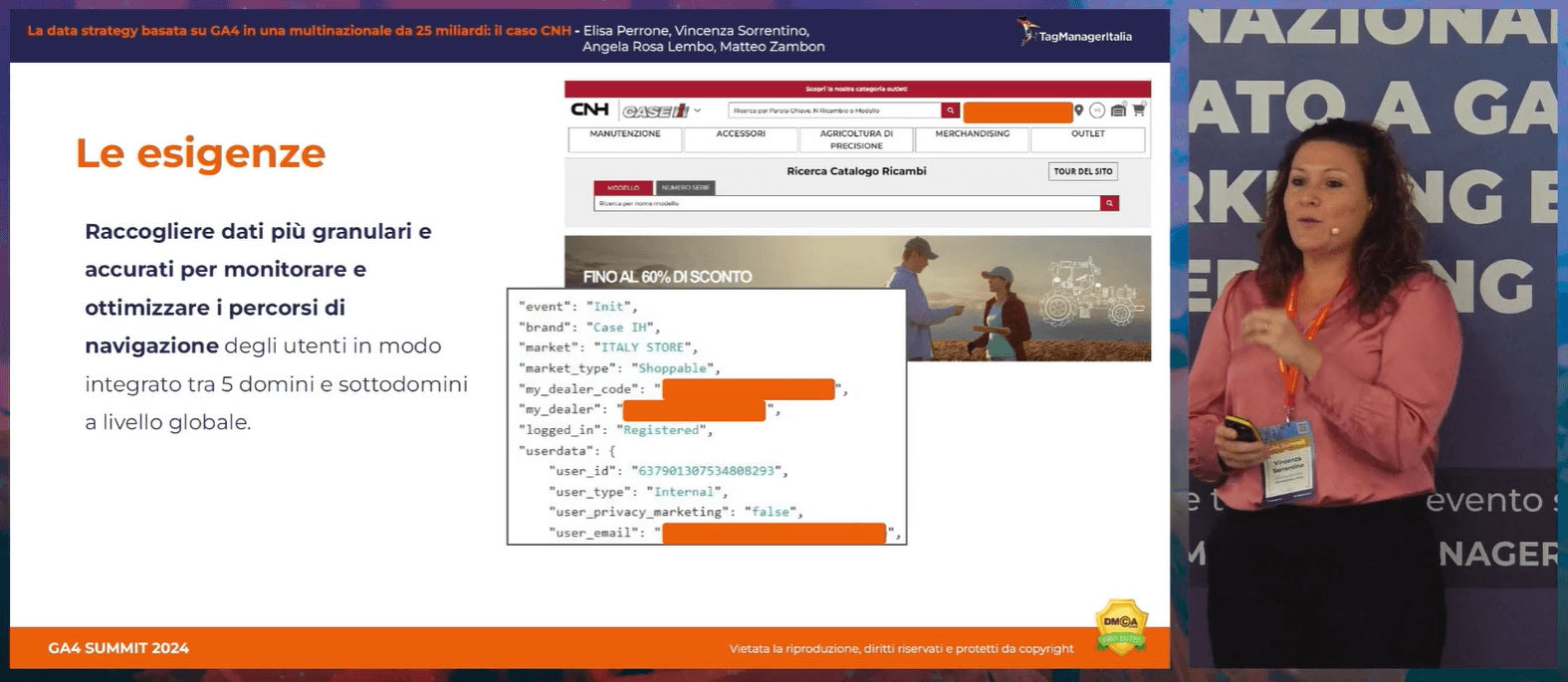Click the talk title in the header
This screenshot has height=682, width=1568.
pos(299,31)
